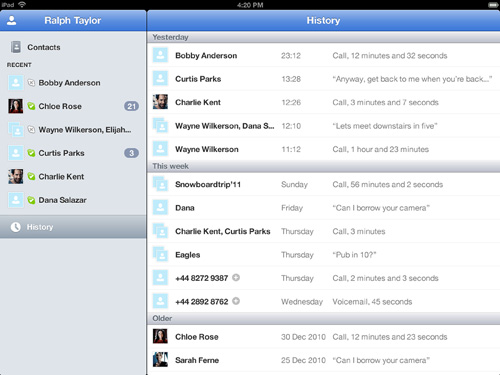Open the Contacts menu item
The width and height of the screenshot is (500, 375).
click(73, 47)
